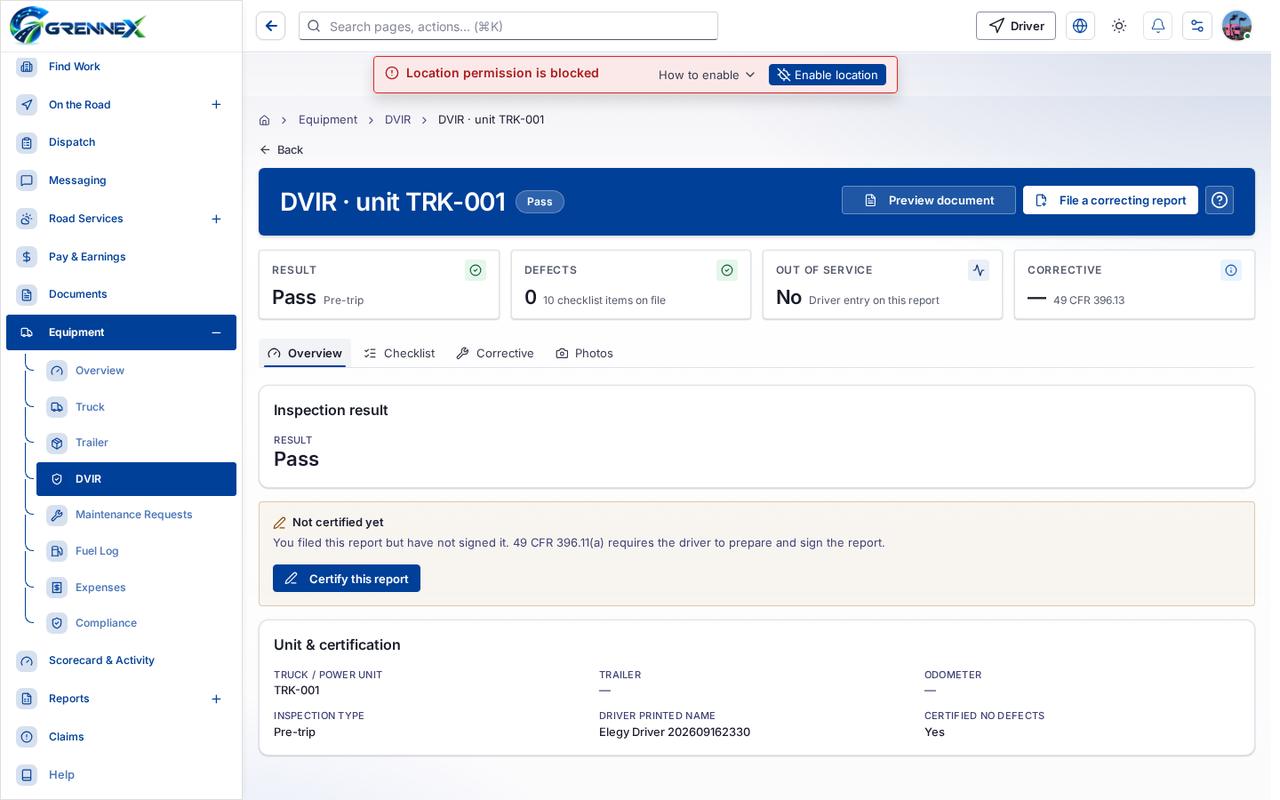Click the Fuel Log icon in sidebar
The image size is (1280, 800).
coord(57,551)
